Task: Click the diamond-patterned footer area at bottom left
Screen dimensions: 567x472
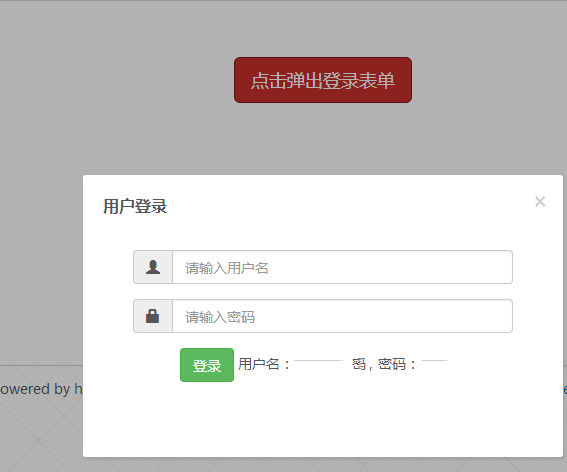Action: coord(41,434)
